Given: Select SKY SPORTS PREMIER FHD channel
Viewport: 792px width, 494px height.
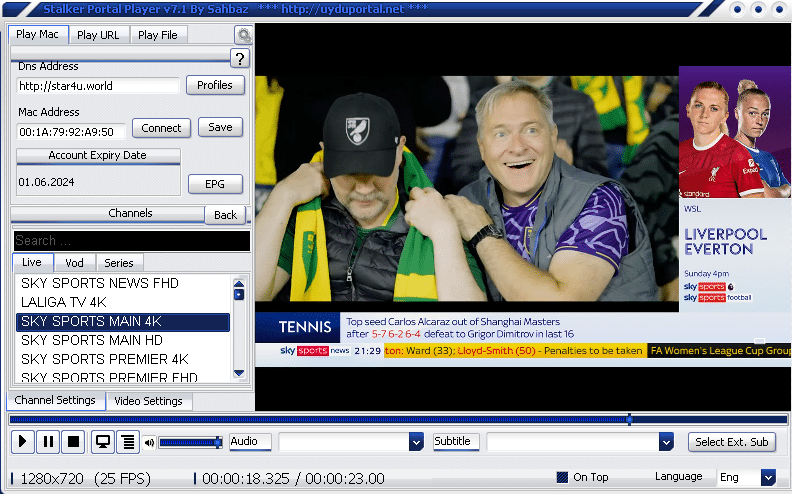Looking at the screenshot, I should click(123, 376).
